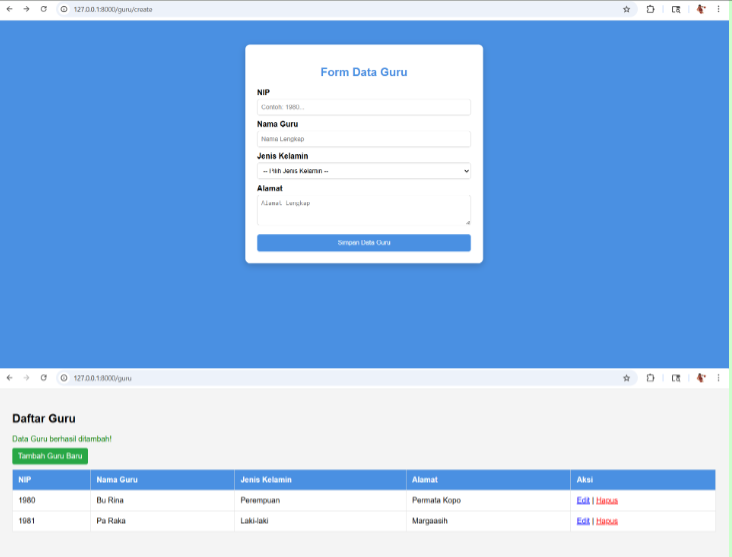Screen dimensions: 732x557
Task: Click the Tambah Guru Baru button
Action: [50, 456]
